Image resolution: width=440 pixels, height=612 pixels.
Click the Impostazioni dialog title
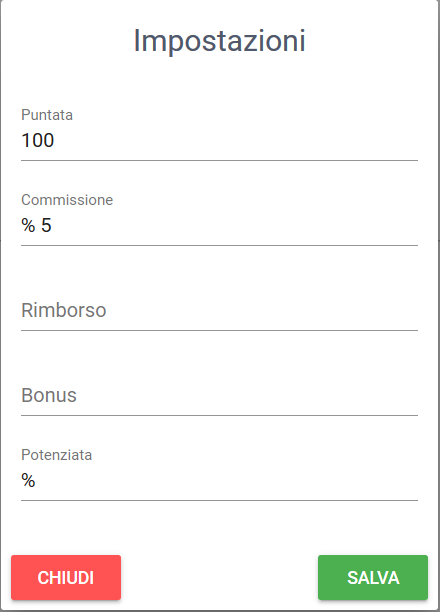click(x=219, y=41)
